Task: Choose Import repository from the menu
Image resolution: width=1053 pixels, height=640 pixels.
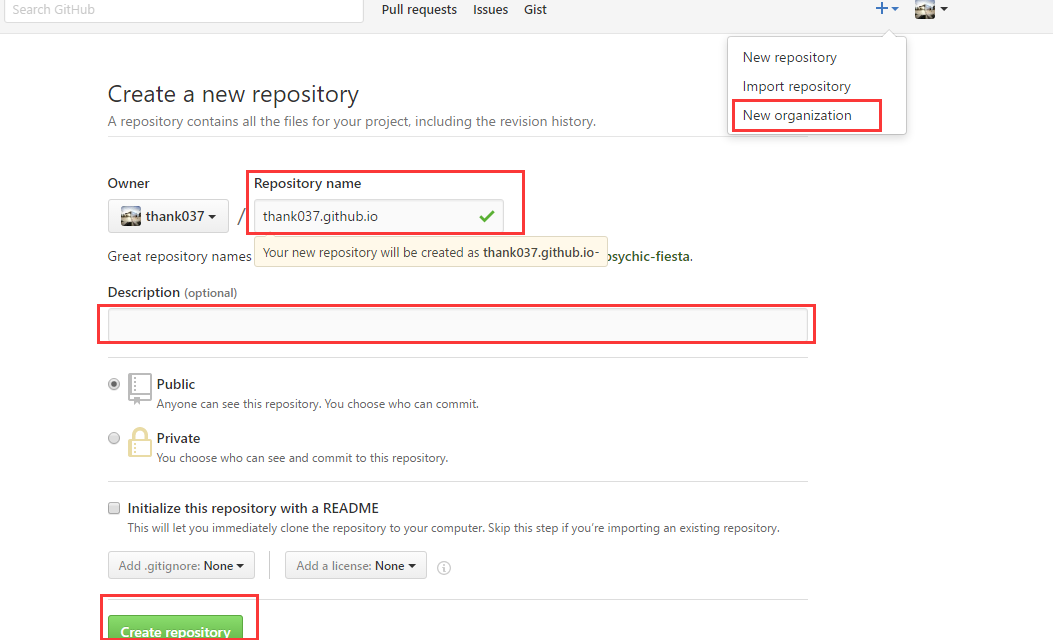Action: 796,86
